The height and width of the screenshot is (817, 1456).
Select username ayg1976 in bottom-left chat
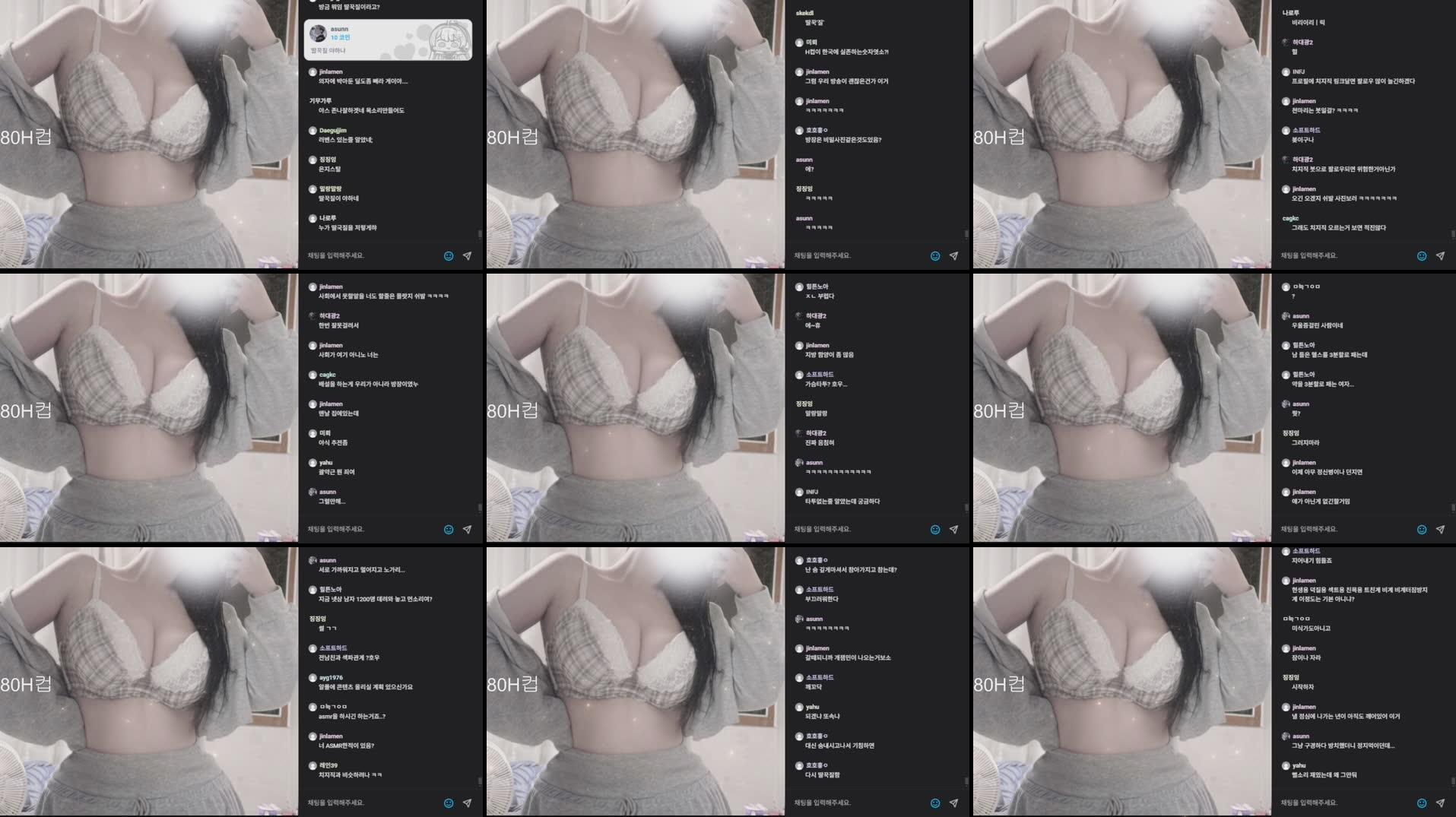[331, 678]
